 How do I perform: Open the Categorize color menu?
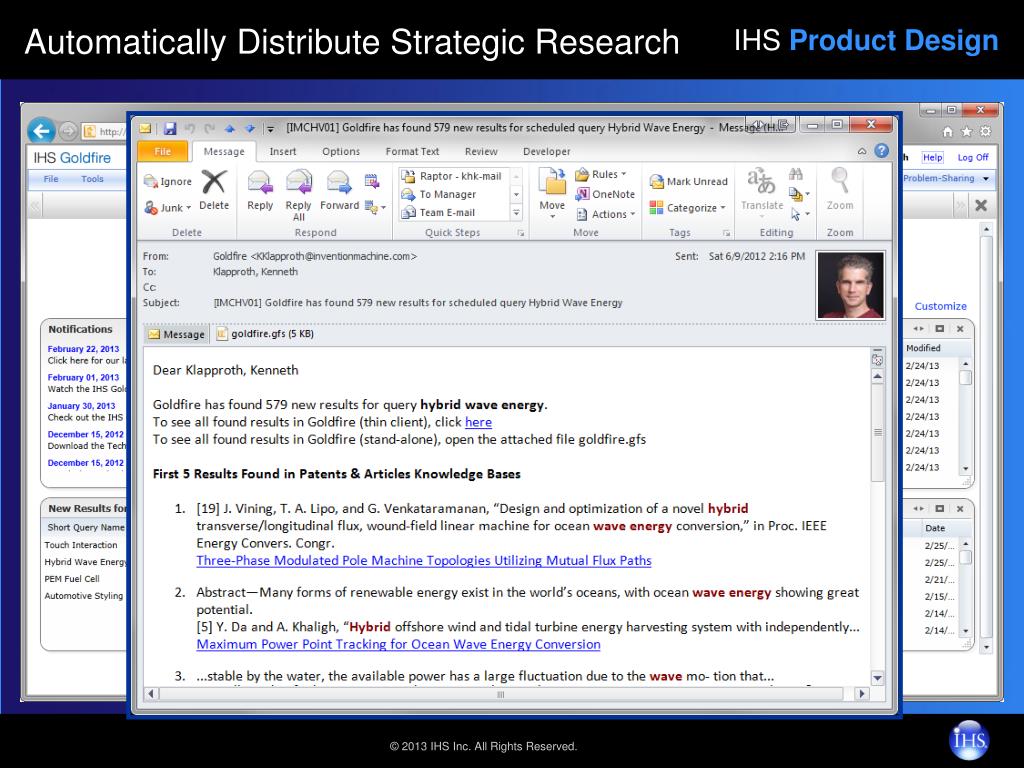click(x=688, y=208)
